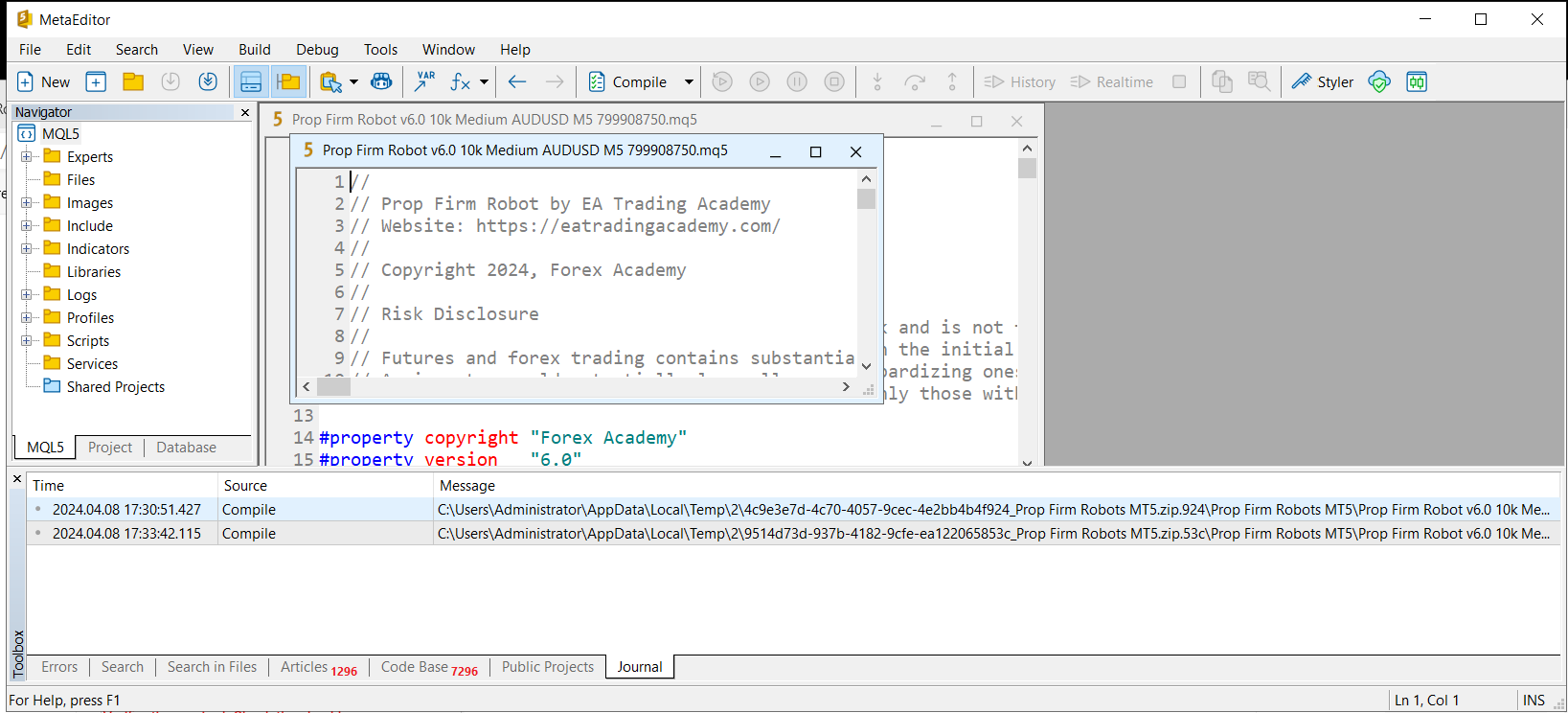Open the File menu
1568x713 pixels.
(31, 50)
